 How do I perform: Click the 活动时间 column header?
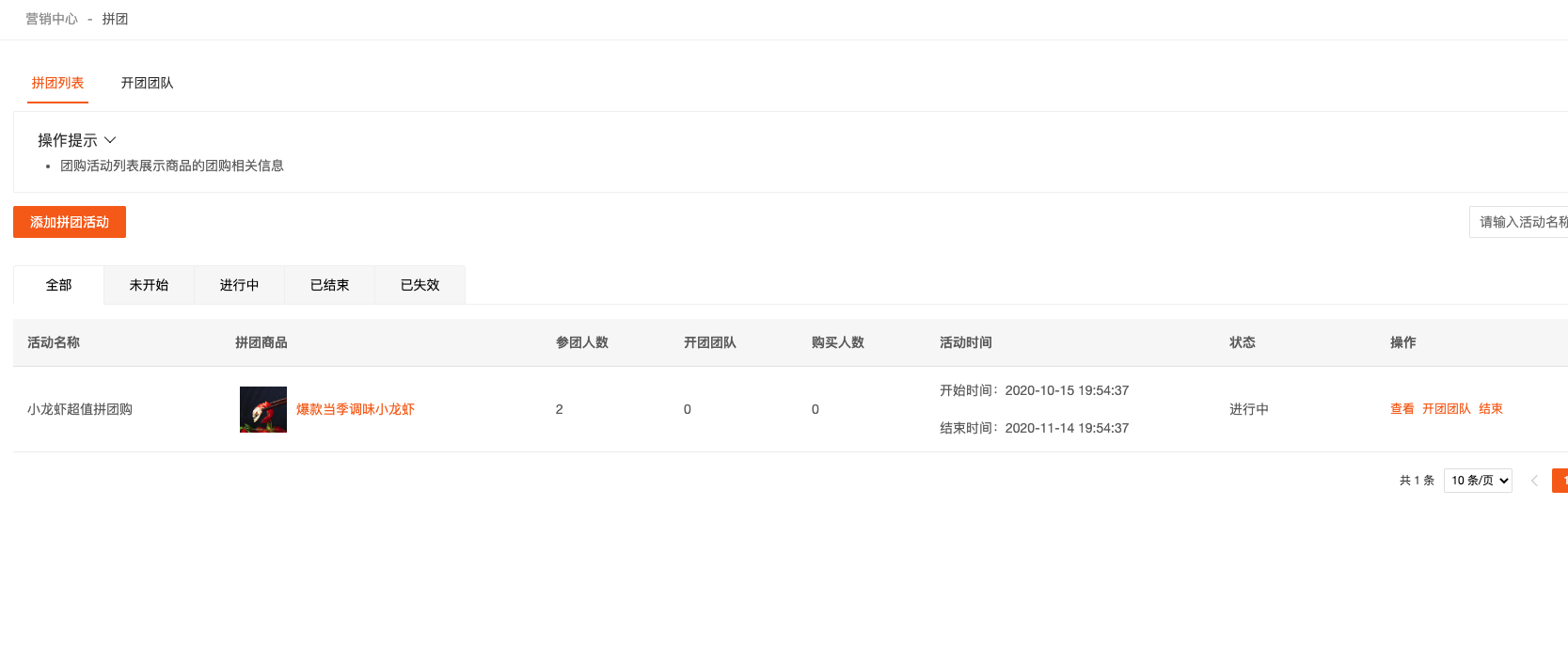tap(966, 342)
